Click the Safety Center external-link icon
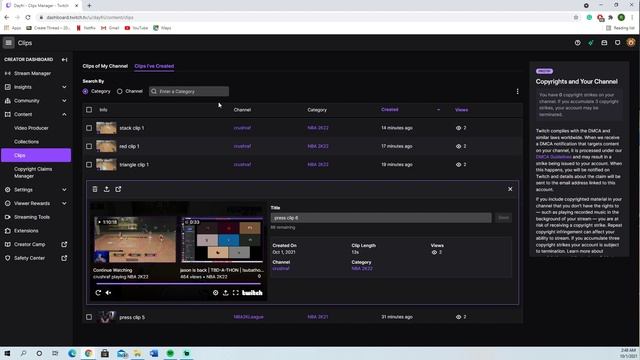640x360 pixels. point(64,258)
